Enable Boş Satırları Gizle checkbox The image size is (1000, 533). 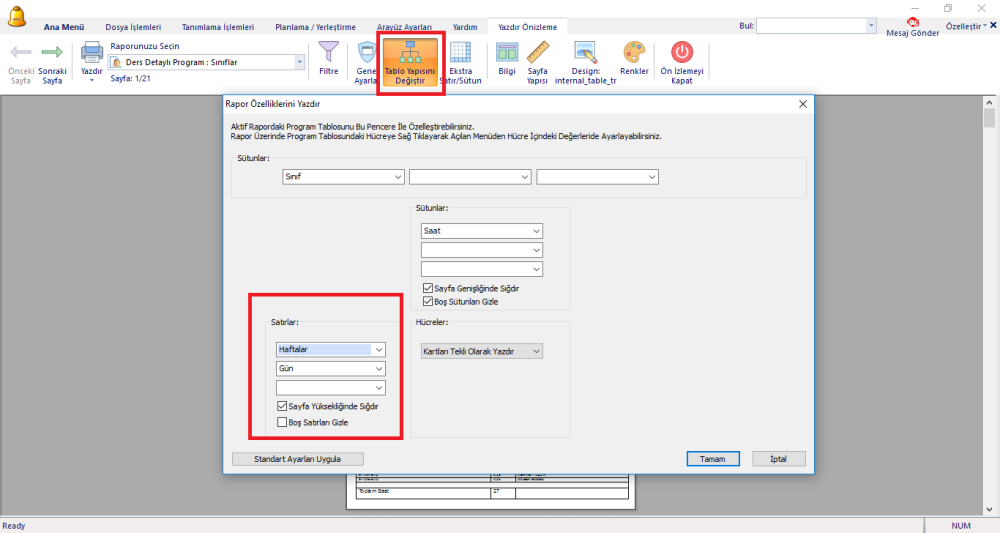click(282, 422)
